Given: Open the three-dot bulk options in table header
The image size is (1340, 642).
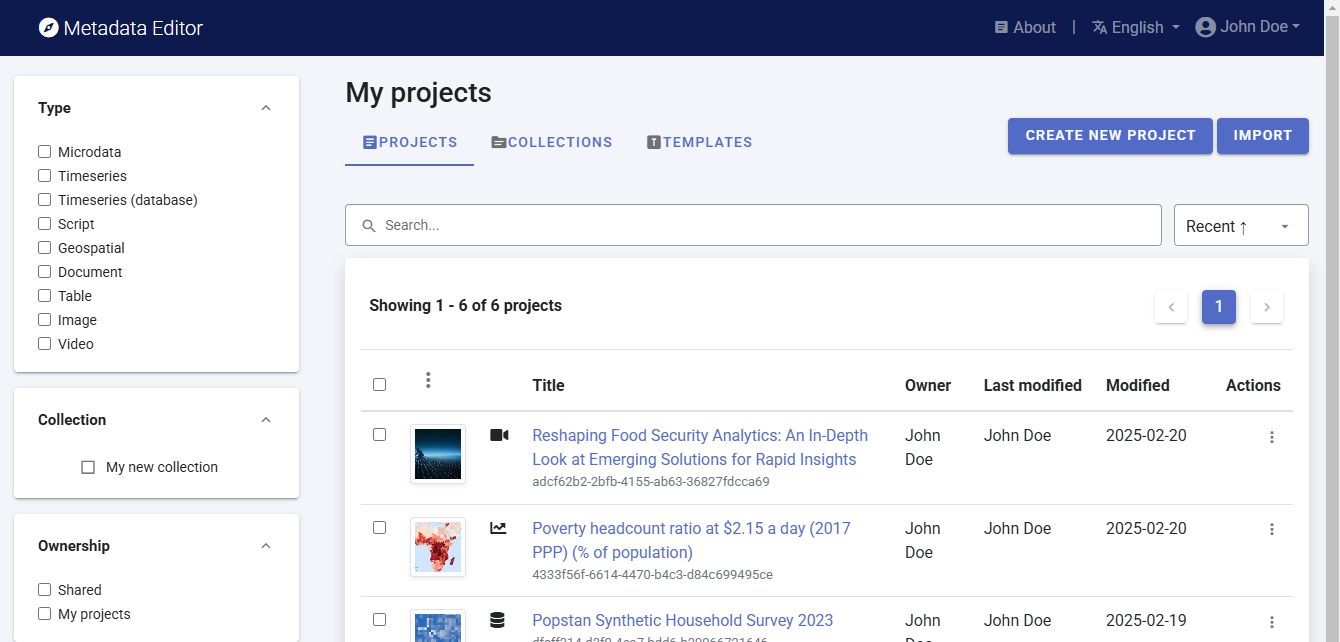Looking at the screenshot, I should point(428,380).
